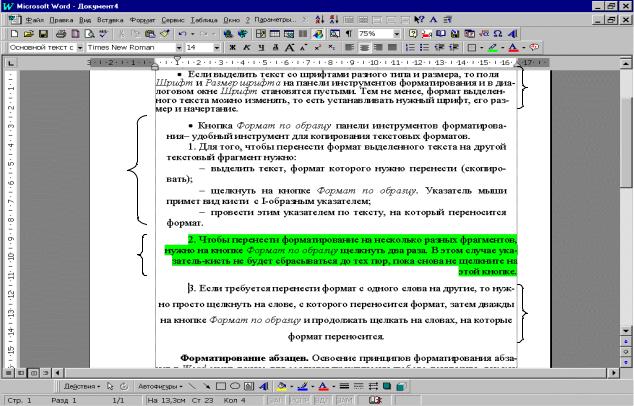The width and height of the screenshot is (634, 406).
Task: Undo the last action with the undo arrow
Action: coord(183,34)
